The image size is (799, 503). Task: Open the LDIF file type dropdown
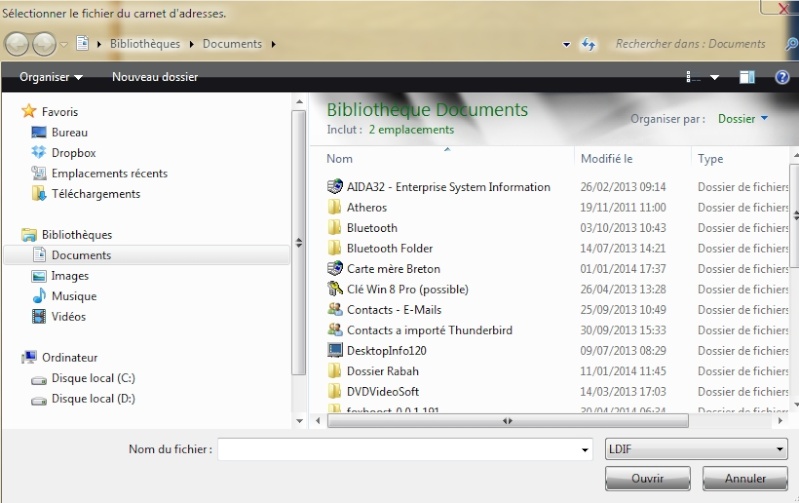[x=696, y=449]
